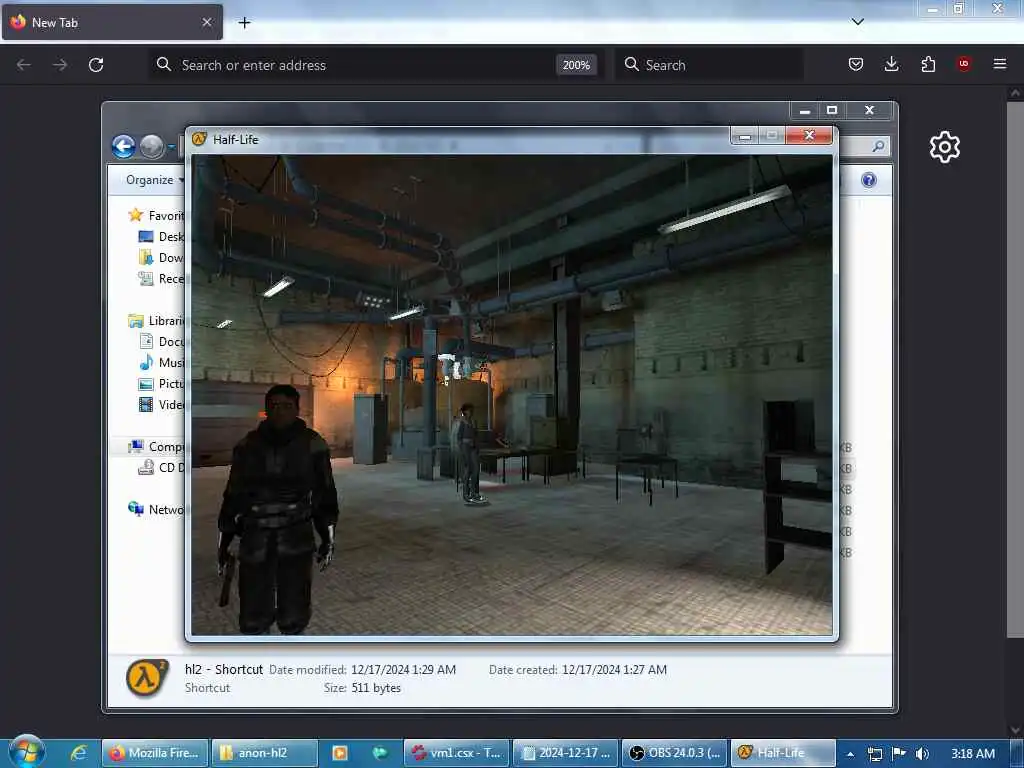Click the teal taskbar application icon
The width and height of the screenshot is (1024, 768).
click(379, 752)
